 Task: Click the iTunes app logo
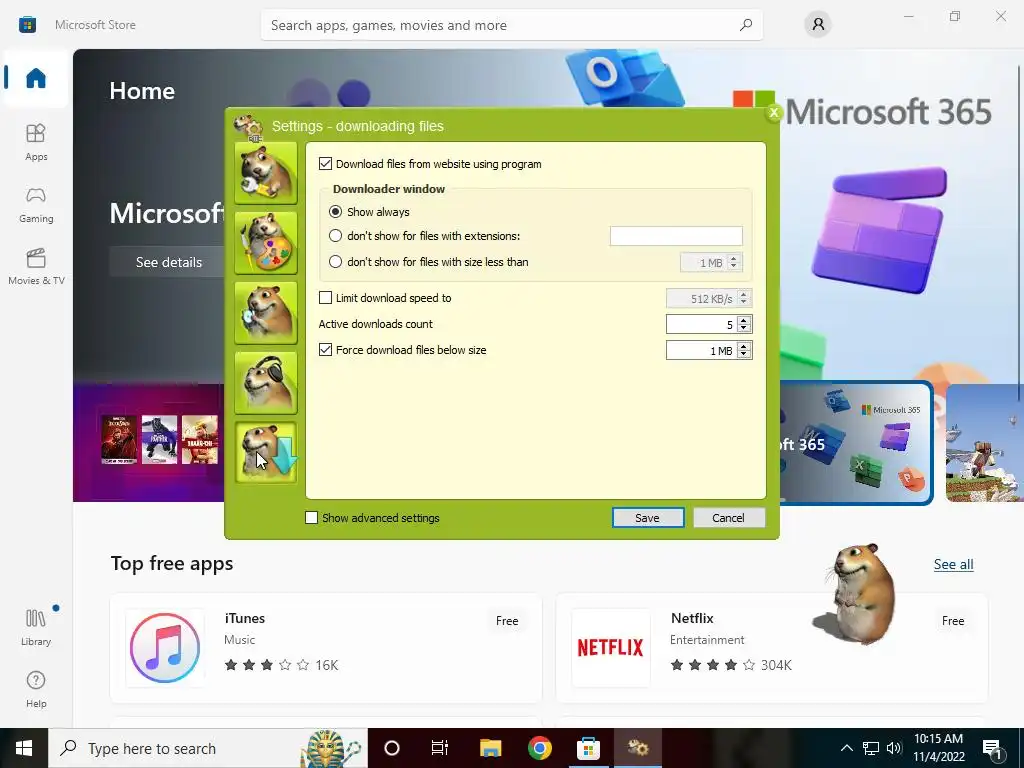(x=165, y=647)
